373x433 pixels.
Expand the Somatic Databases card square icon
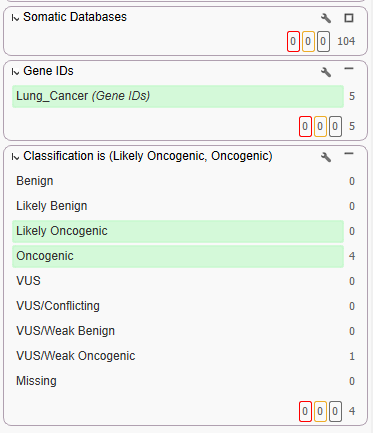tap(349, 18)
